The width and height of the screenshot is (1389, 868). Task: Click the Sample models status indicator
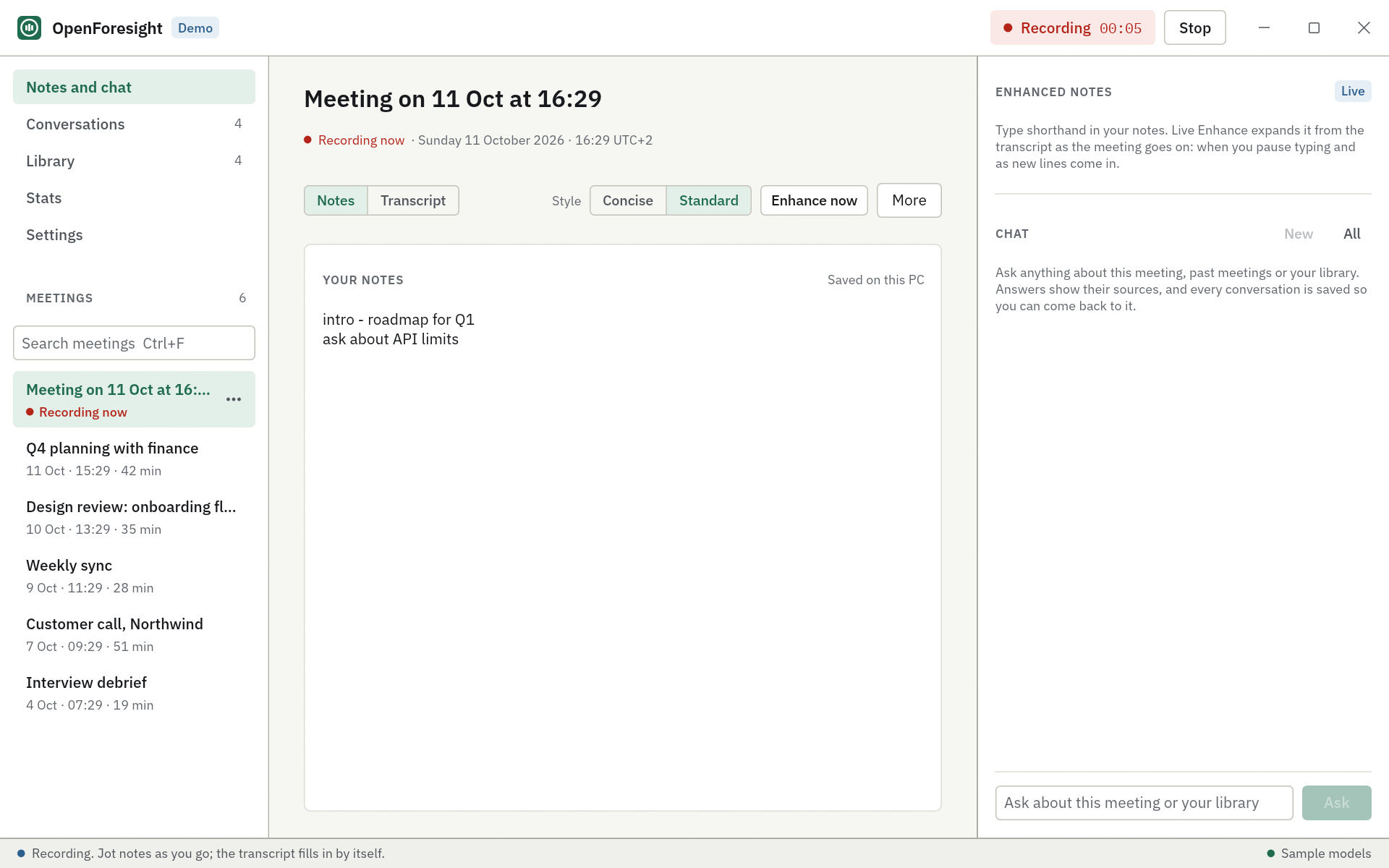click(1319, 854)
